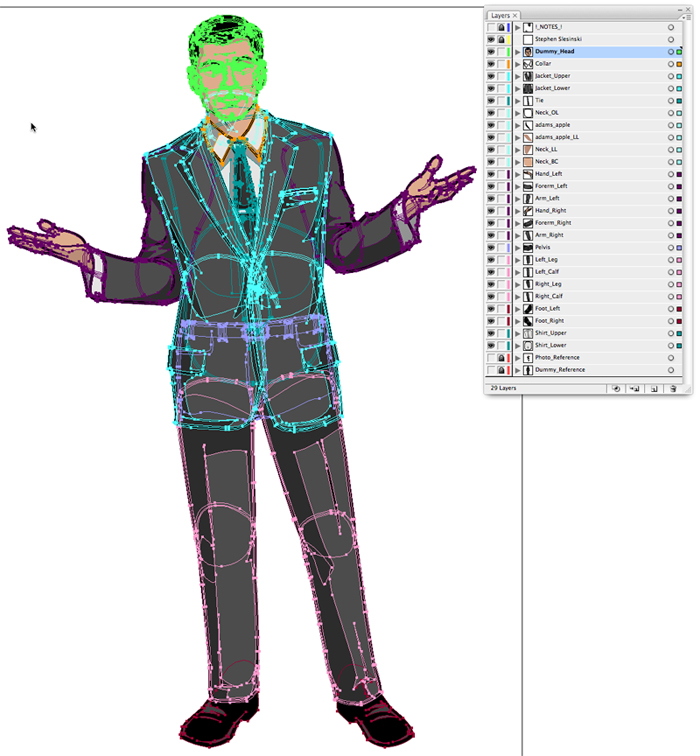This screenshot has height=756, width=700.
Task: Hide the Pelvis layer via eye icon
Action: 491,248
